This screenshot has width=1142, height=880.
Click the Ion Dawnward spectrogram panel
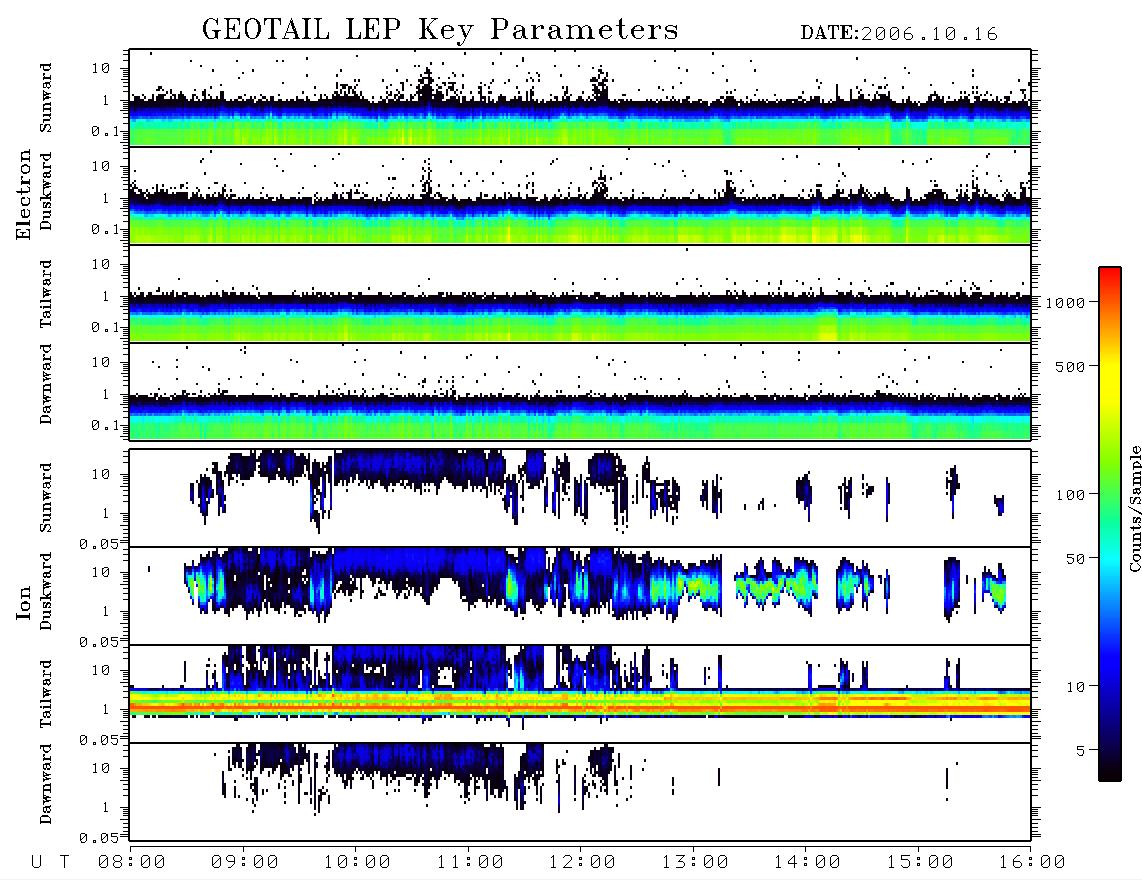coord(580,792)
